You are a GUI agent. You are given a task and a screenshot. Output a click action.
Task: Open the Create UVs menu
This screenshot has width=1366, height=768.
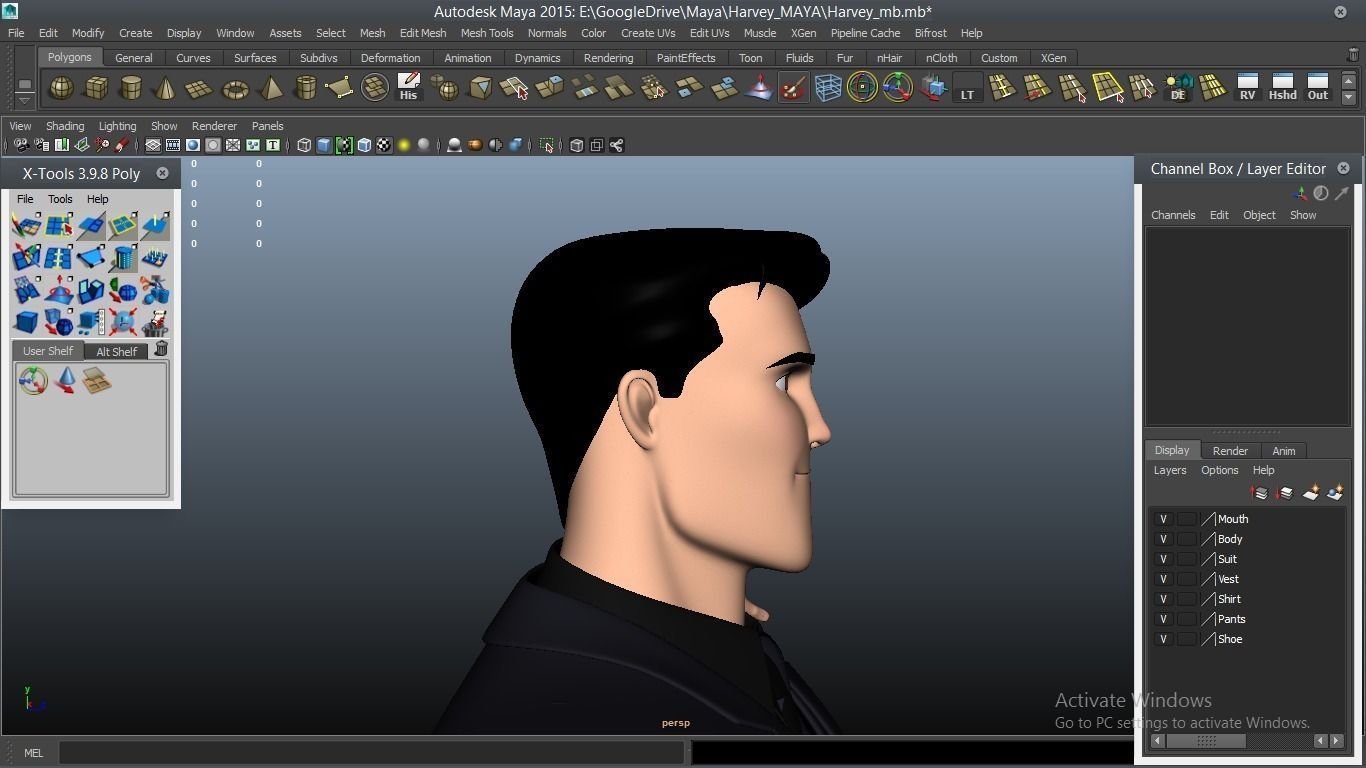[648, 33]
